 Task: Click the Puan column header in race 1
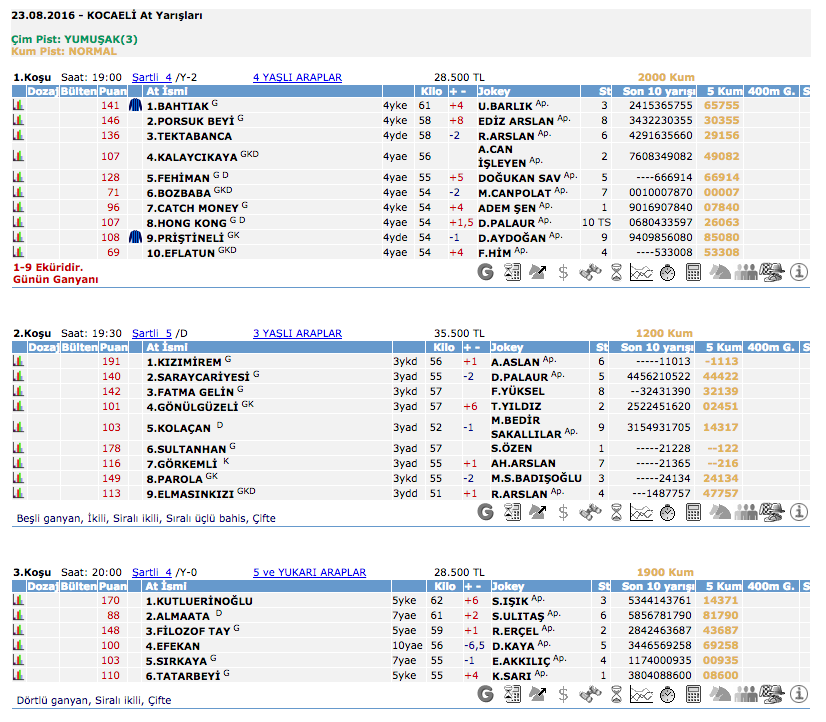click(113, 91)
